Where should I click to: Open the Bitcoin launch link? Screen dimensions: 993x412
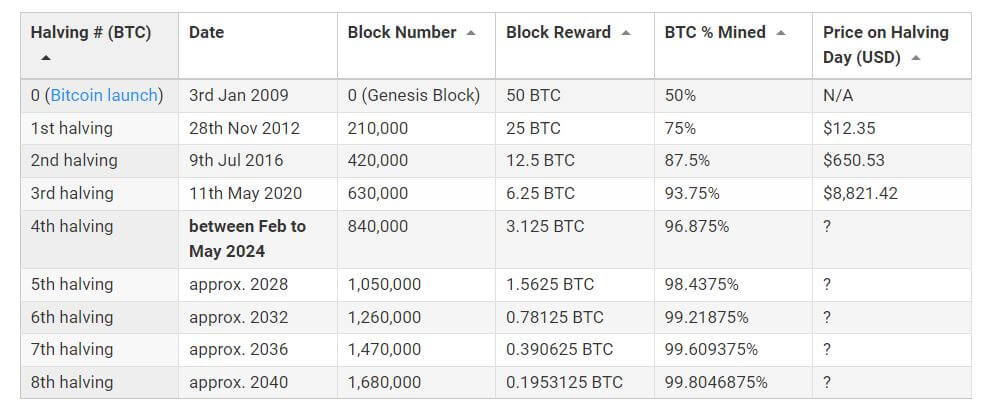pos(104,96)
